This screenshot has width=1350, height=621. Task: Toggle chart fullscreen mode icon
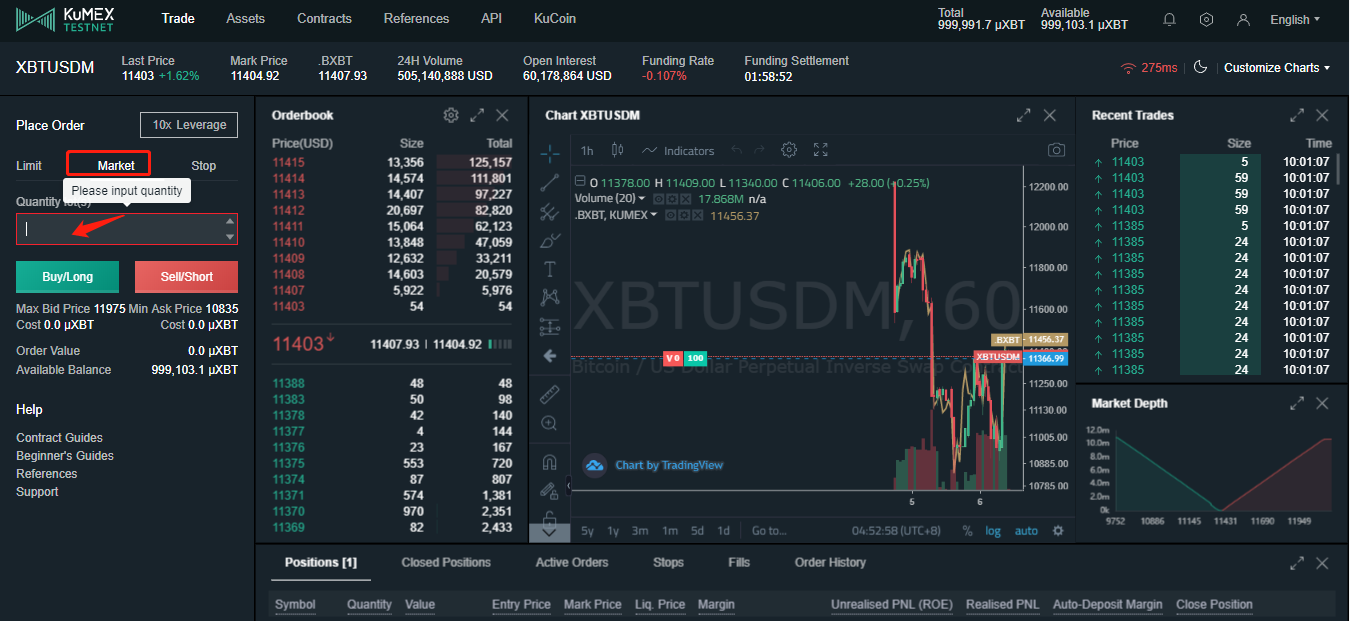pos(821,150)
